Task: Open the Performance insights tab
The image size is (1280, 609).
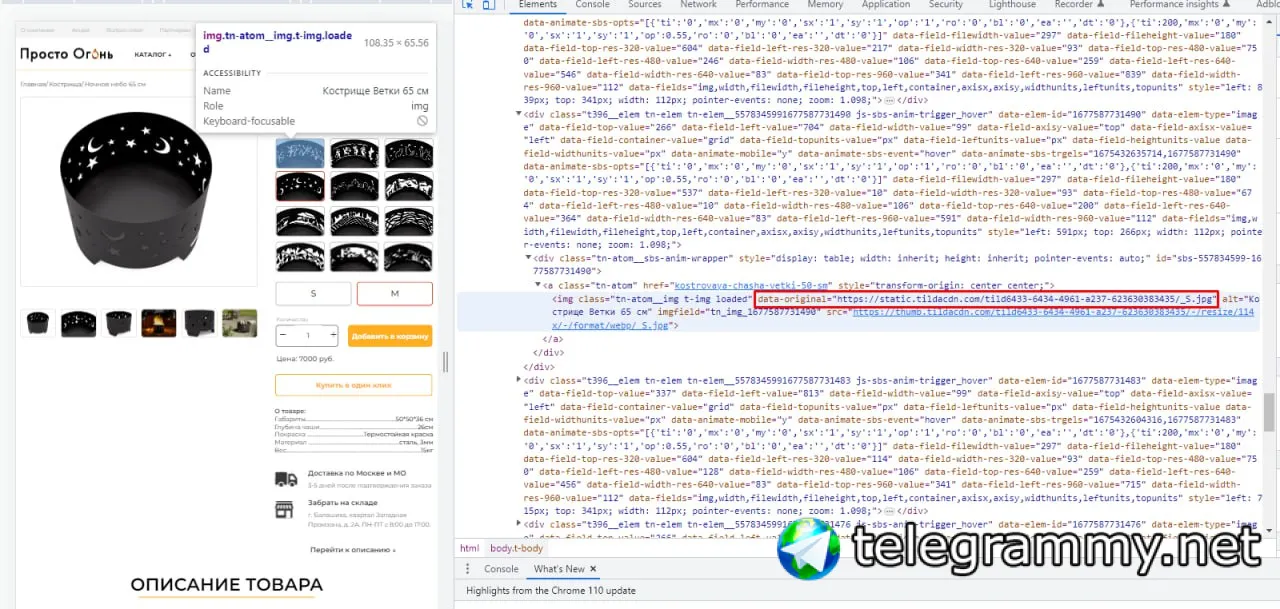Action: 1182,5
